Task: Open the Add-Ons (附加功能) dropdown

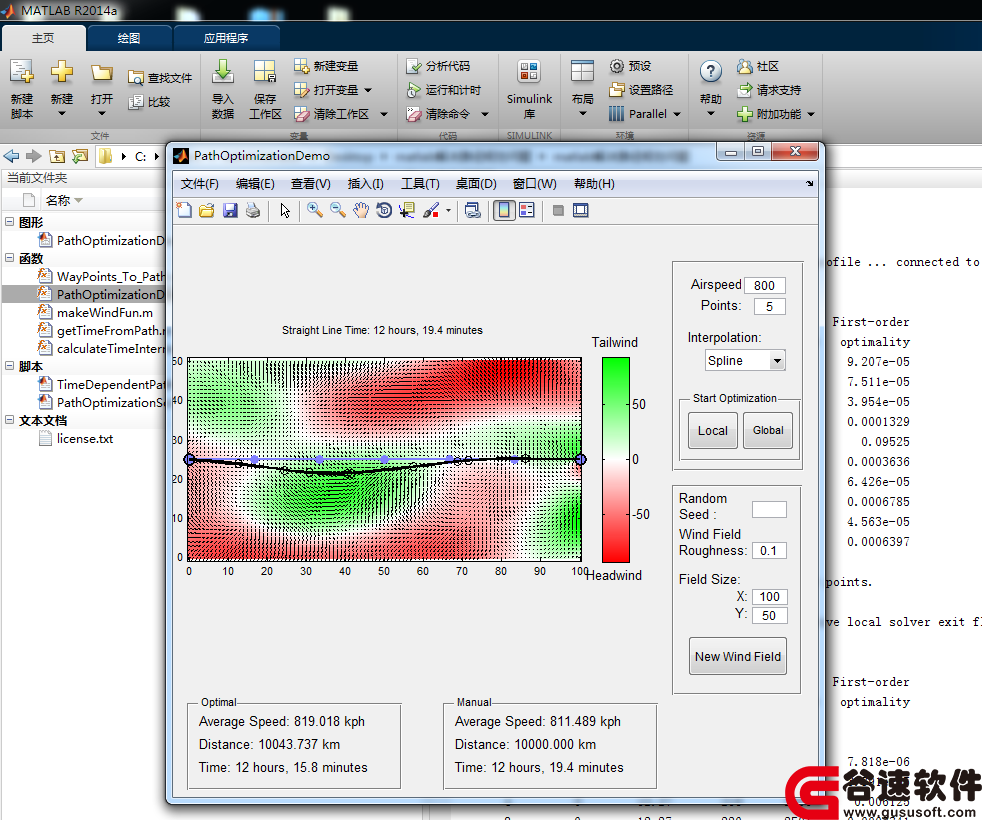Action: [x=811, y=114]
